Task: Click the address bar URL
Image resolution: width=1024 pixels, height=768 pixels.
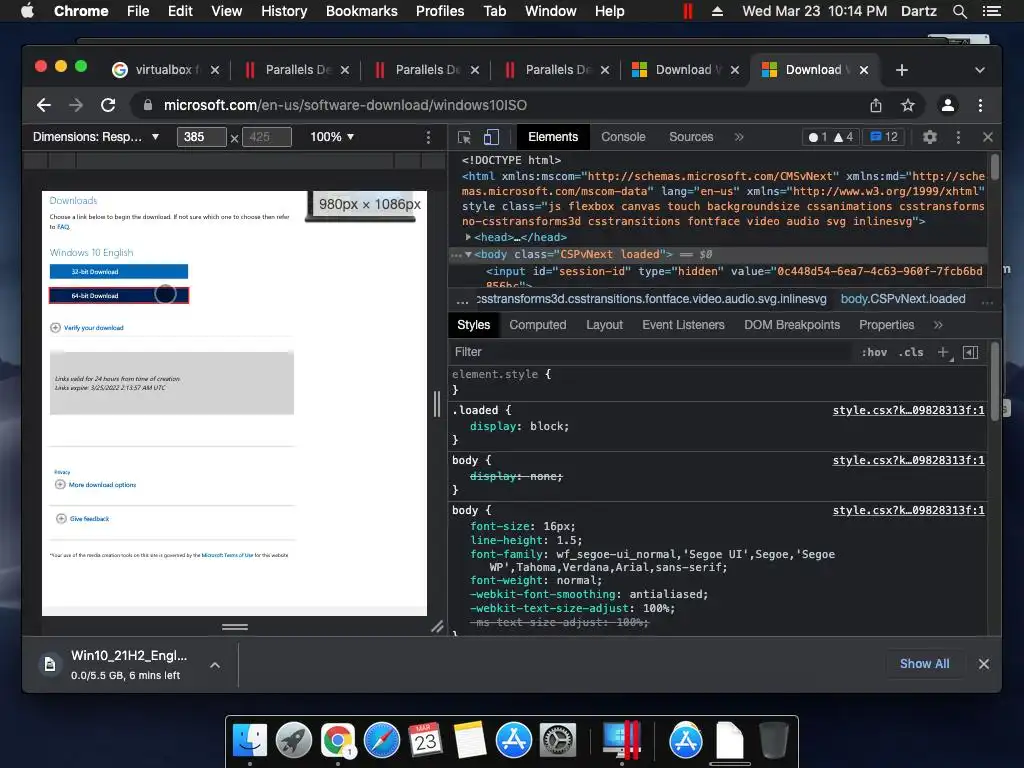Action: click(x=345, y=105)
